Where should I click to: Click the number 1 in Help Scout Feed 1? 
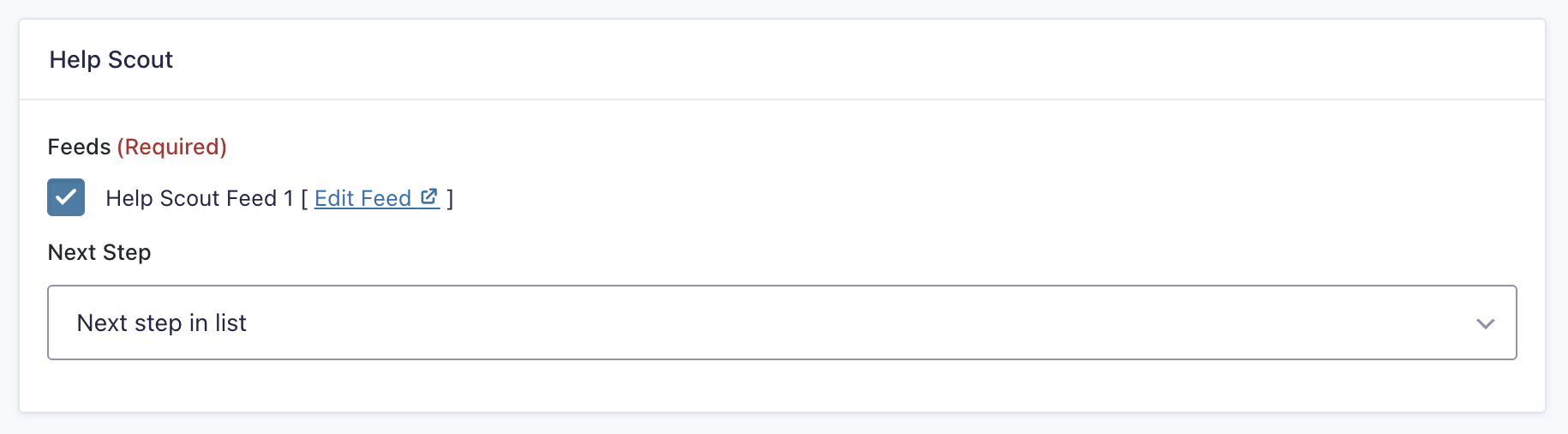pyautogui.click(x=289, y=199)
